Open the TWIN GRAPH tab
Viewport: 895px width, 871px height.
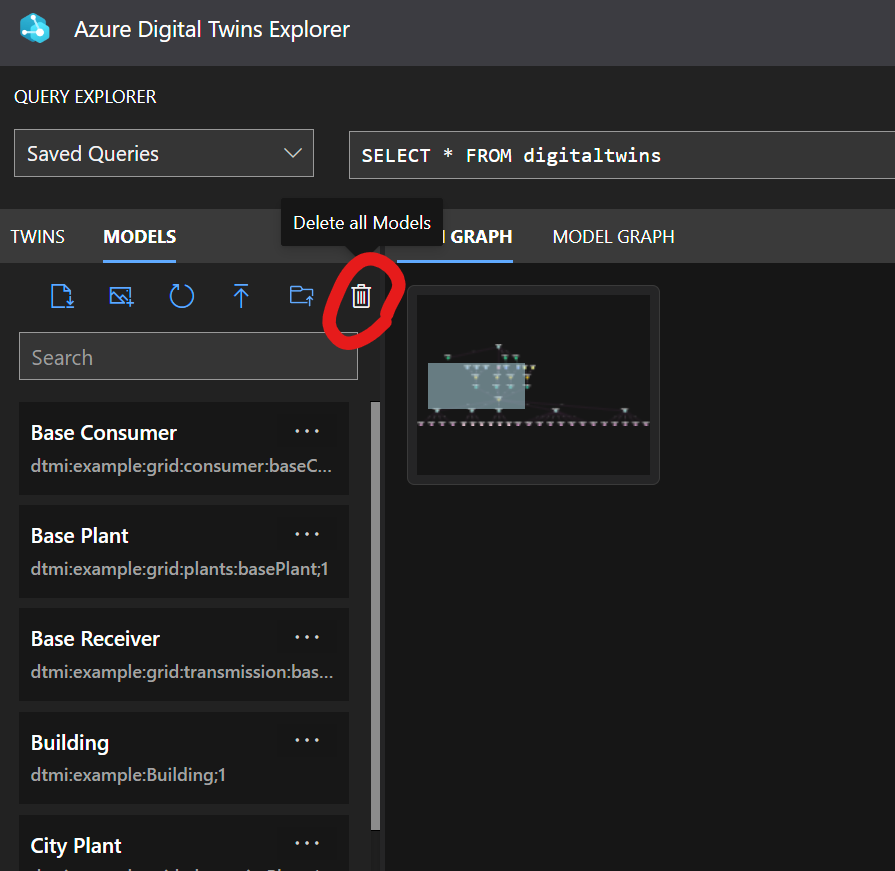tap(455, 236)
